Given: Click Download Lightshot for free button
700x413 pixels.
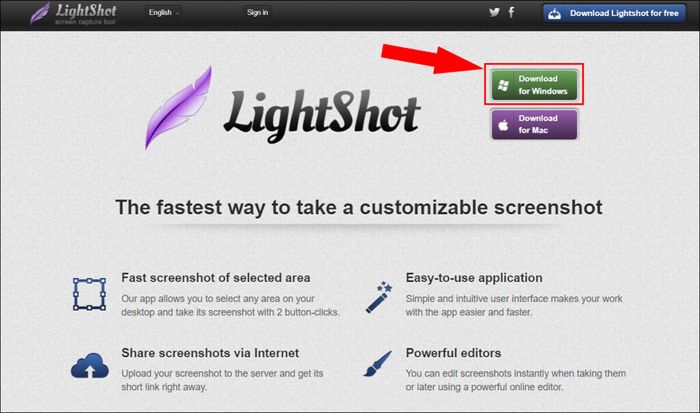Looking at the screenshot, I should pyautogui.click(x=614, y=13).
